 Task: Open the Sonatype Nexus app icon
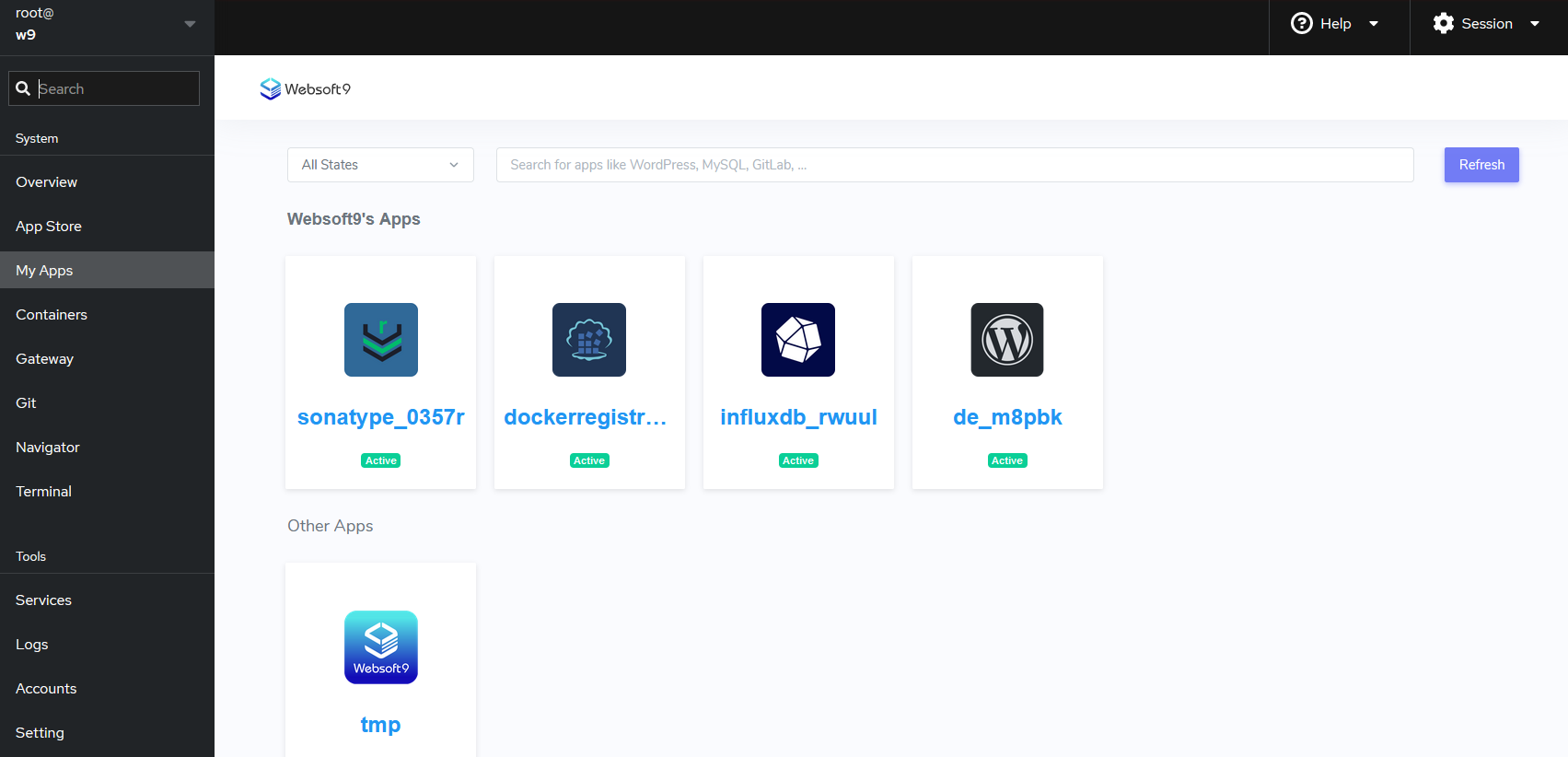[380, 340]
